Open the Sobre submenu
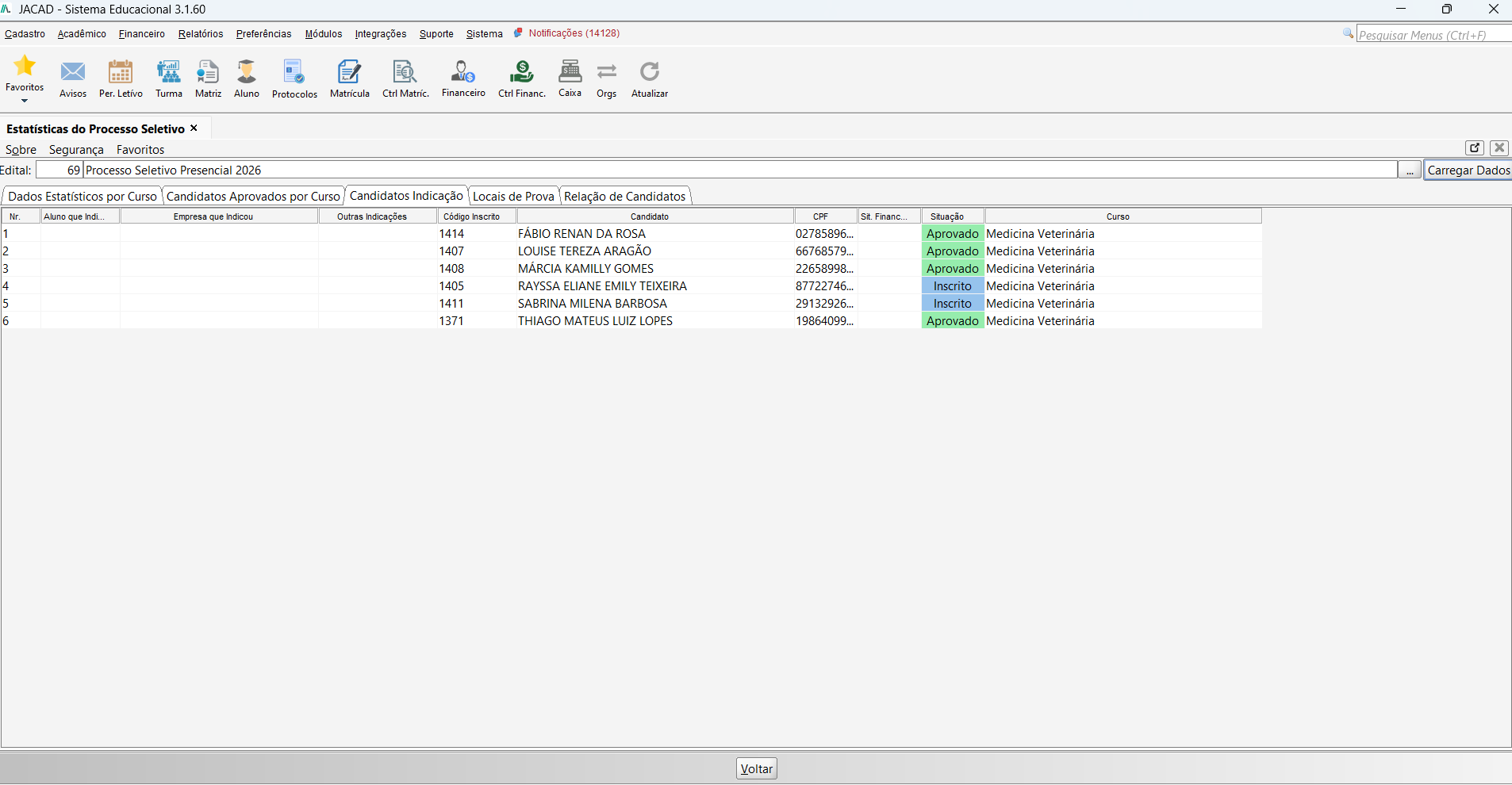 click(x=21, y=150)
